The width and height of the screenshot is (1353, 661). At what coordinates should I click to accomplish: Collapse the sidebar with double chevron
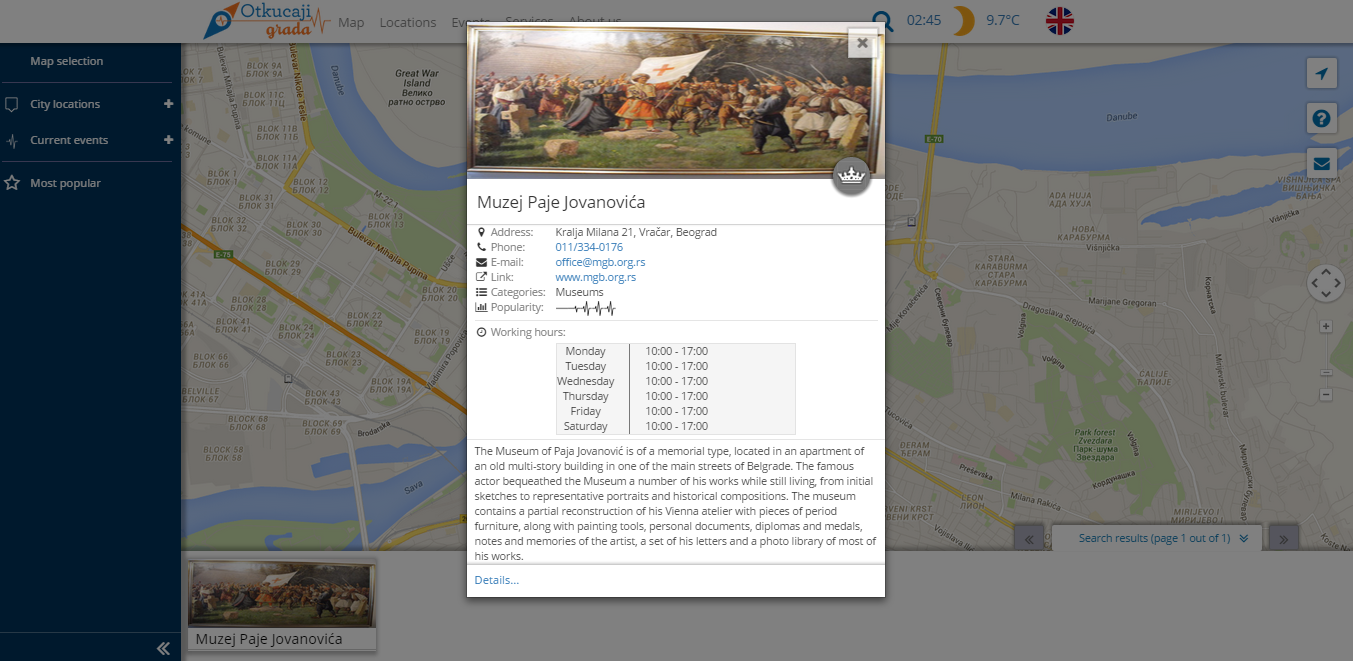click(164, 648)
